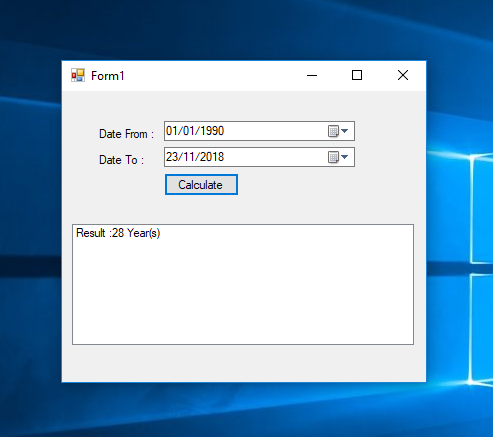
Task: Click the 'Date From :' label
Action: pos(126,134)
